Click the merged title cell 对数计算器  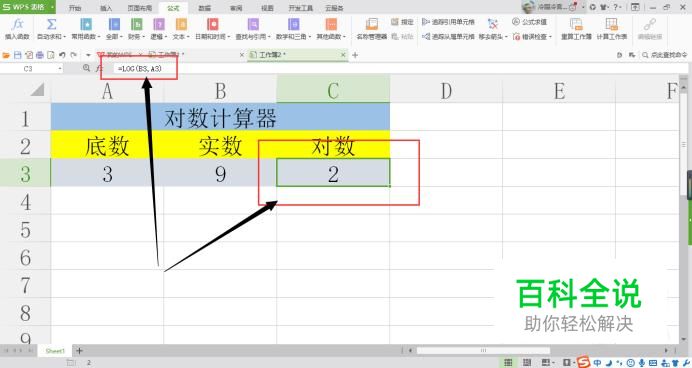coord(220,117)
